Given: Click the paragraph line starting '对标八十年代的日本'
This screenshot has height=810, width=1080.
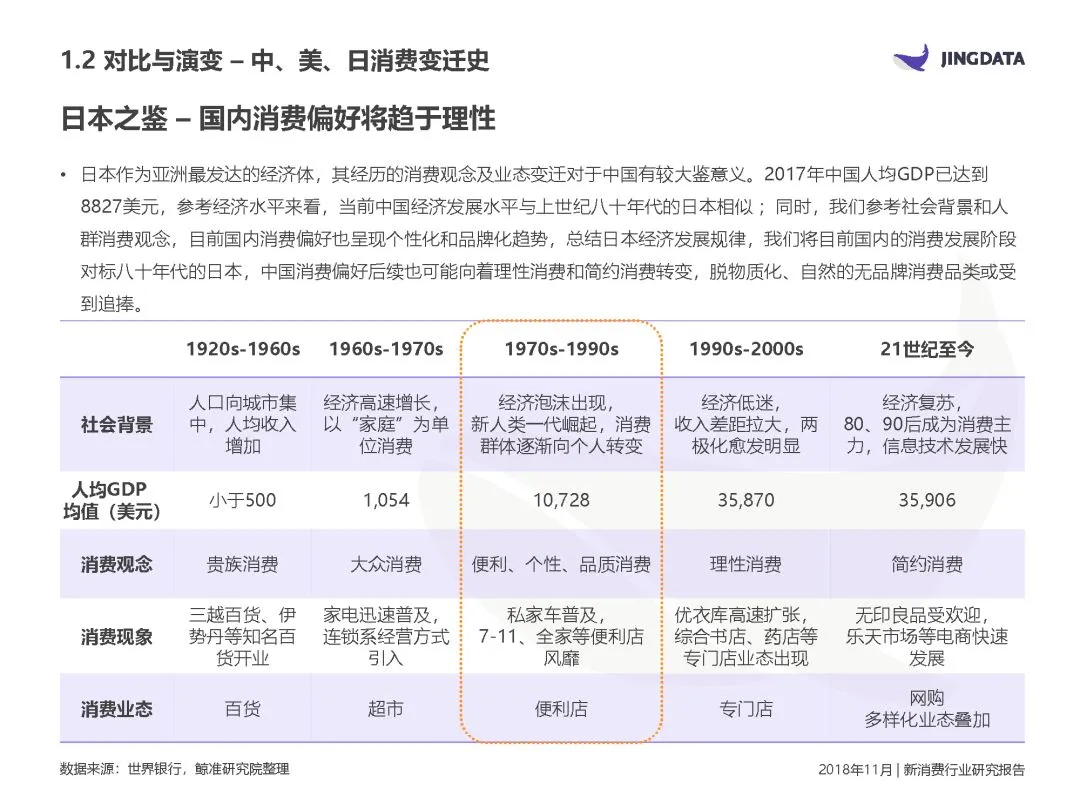Looking at the screenshot, I should click(548, 271).
